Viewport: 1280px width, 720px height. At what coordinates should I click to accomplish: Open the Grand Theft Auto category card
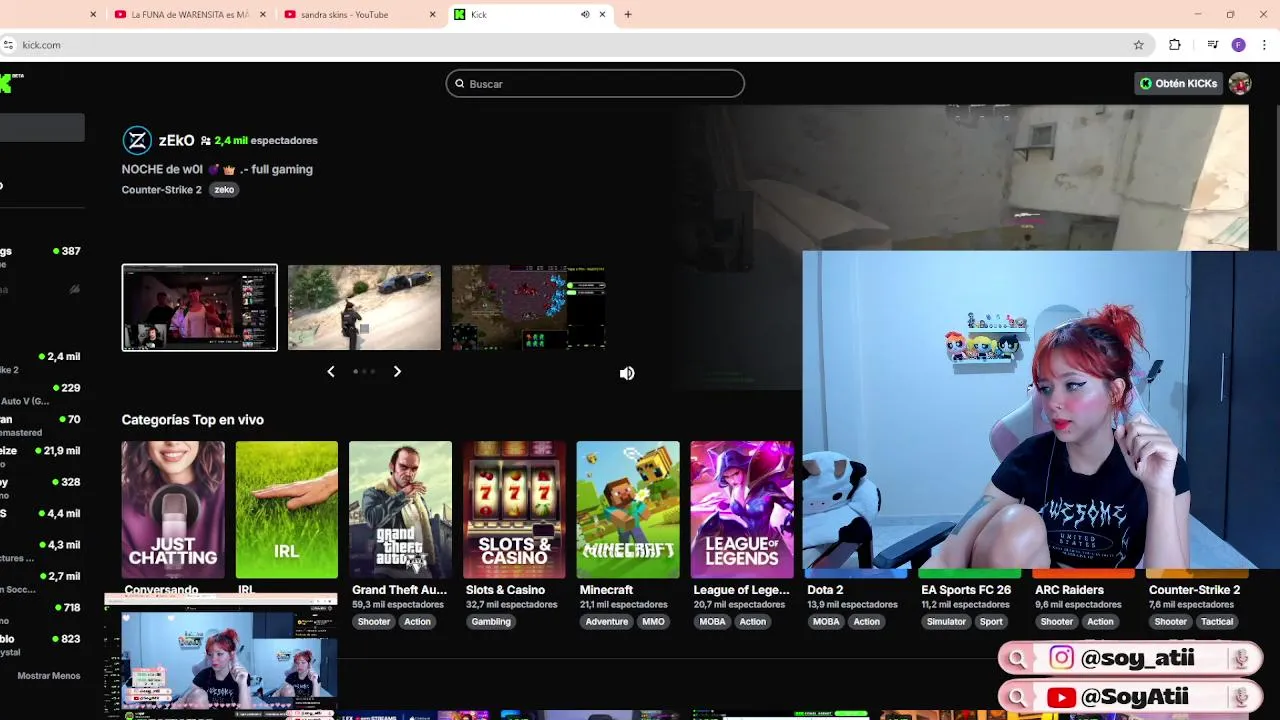(400, 510)
